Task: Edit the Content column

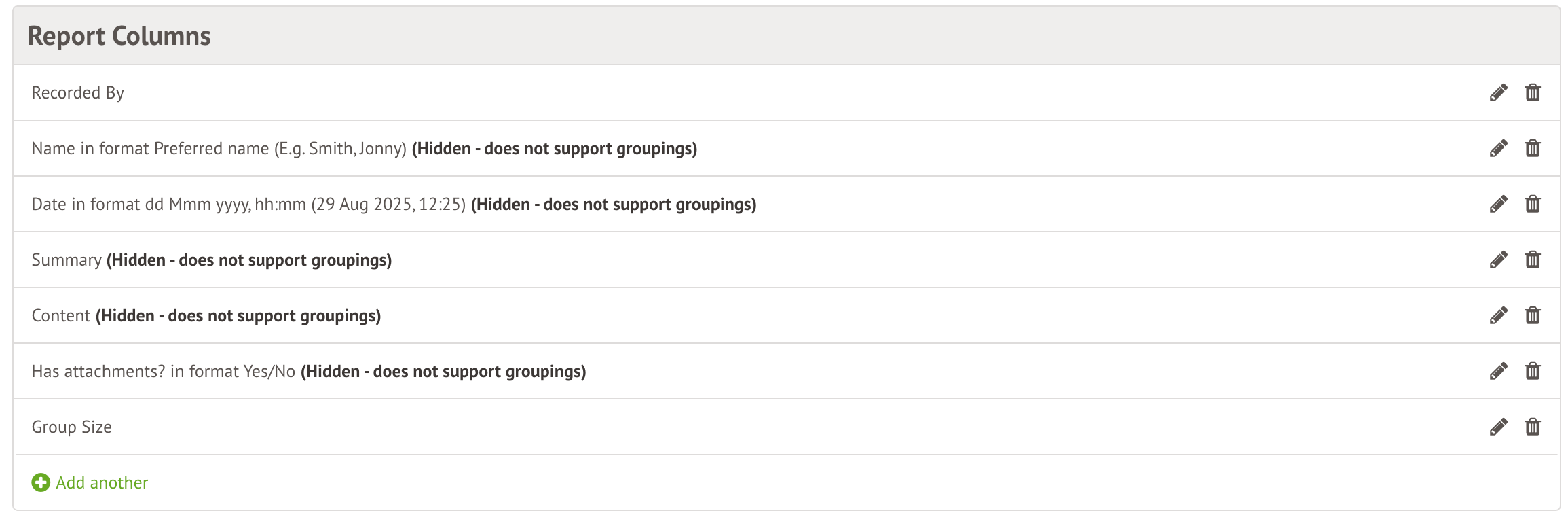Action: [1499, 315]
